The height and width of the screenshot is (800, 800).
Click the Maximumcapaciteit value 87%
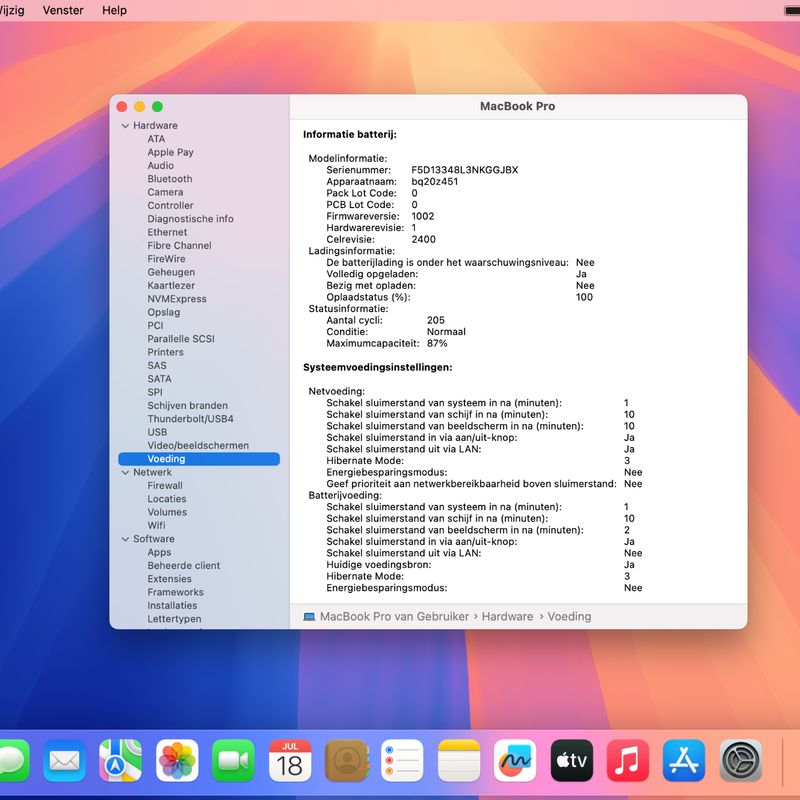[437, 343]
